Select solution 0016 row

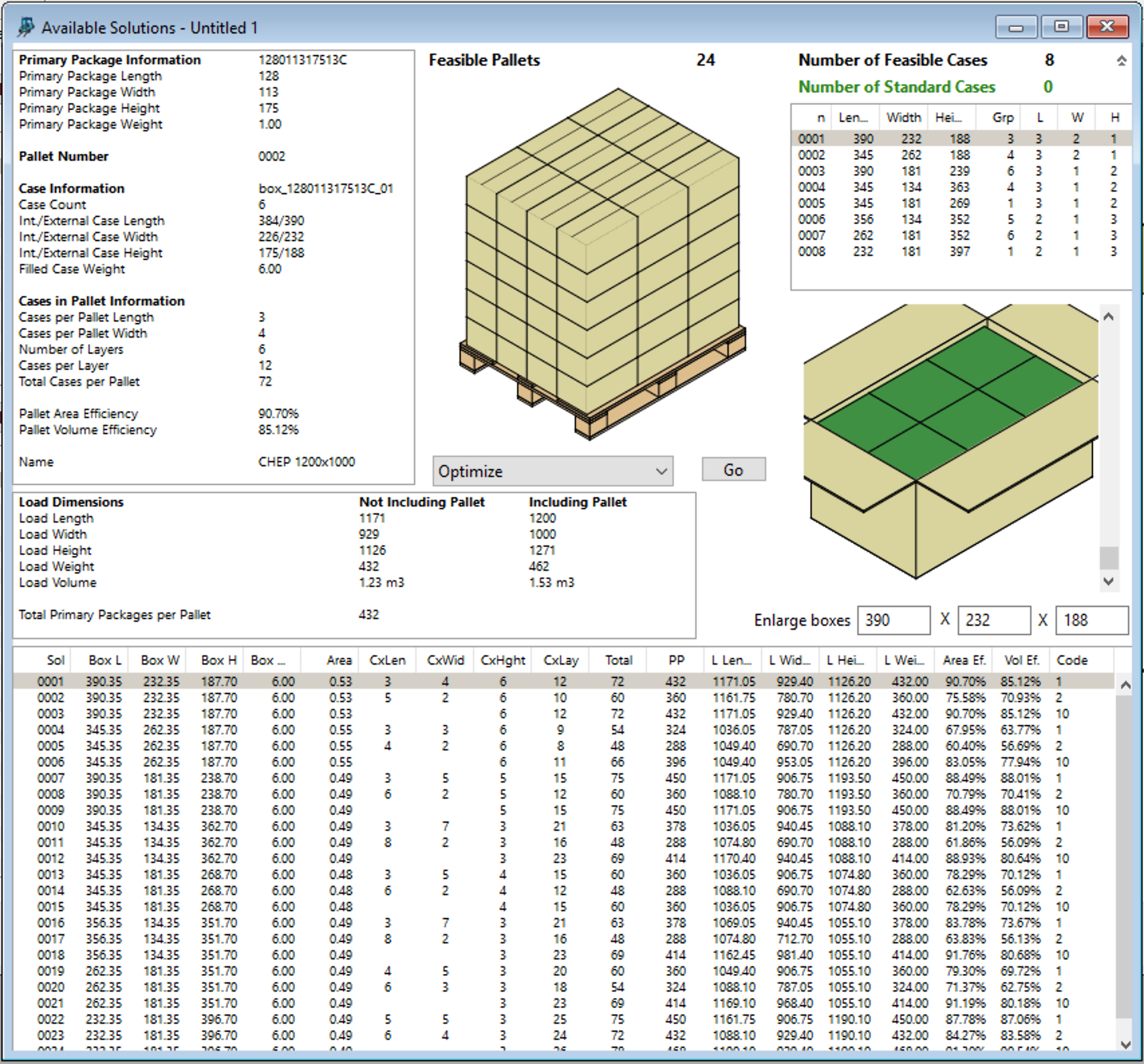tap(564, 923)
